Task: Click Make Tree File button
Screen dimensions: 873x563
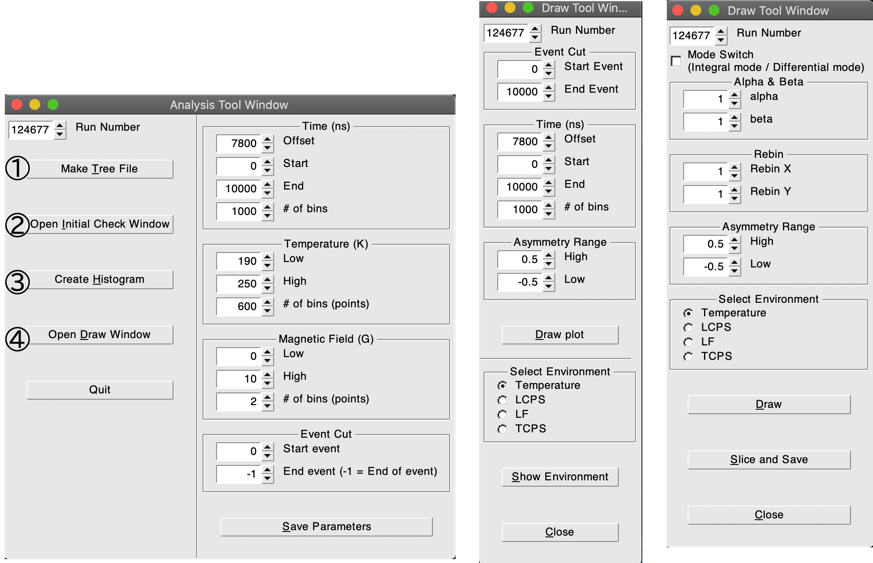Action: 100,169
